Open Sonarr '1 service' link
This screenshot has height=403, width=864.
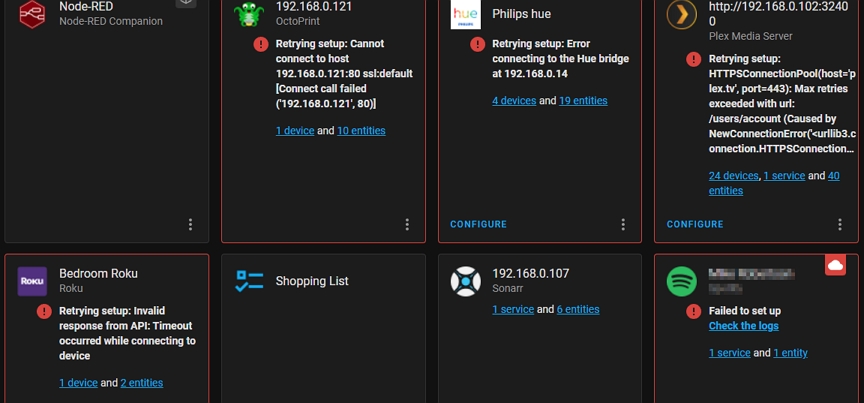pyautogui.click(x=513, y=309)
